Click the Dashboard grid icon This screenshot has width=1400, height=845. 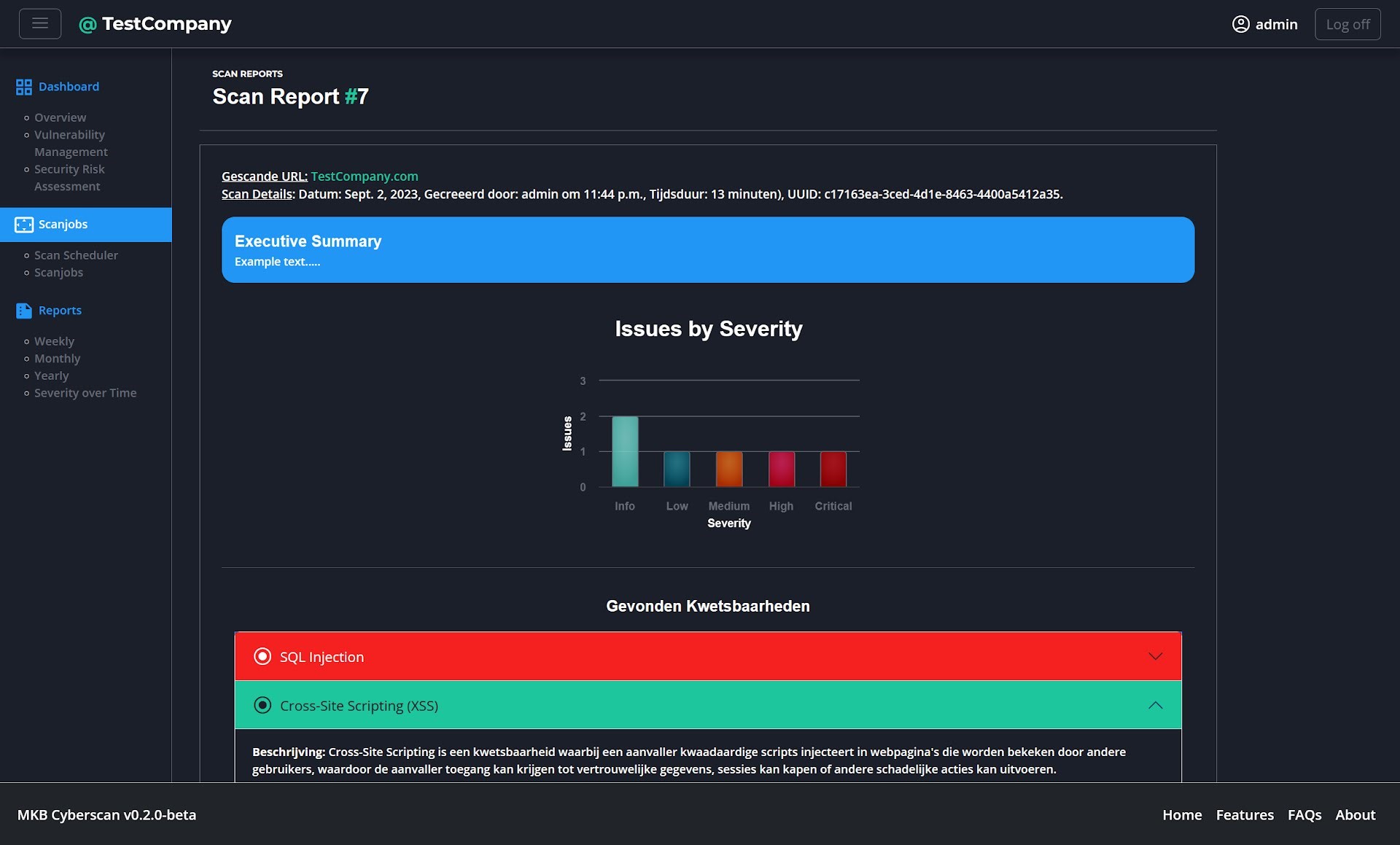[x=24, y=87]
